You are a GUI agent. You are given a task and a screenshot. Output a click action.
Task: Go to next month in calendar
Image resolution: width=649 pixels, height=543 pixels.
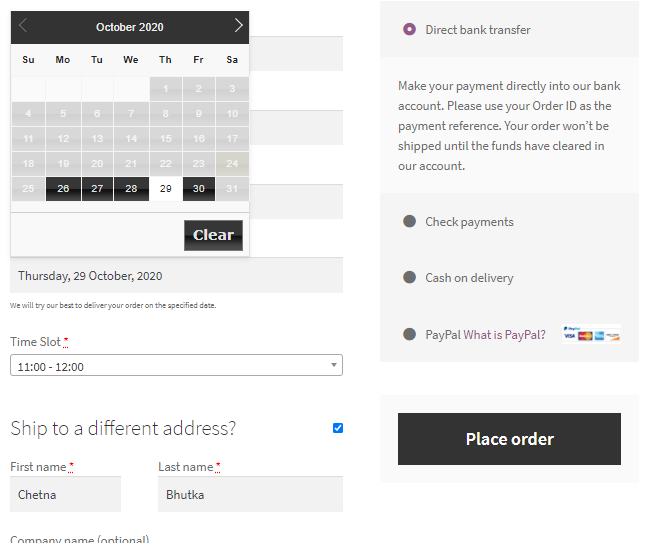pyautogui.click(x=238, y=26)
